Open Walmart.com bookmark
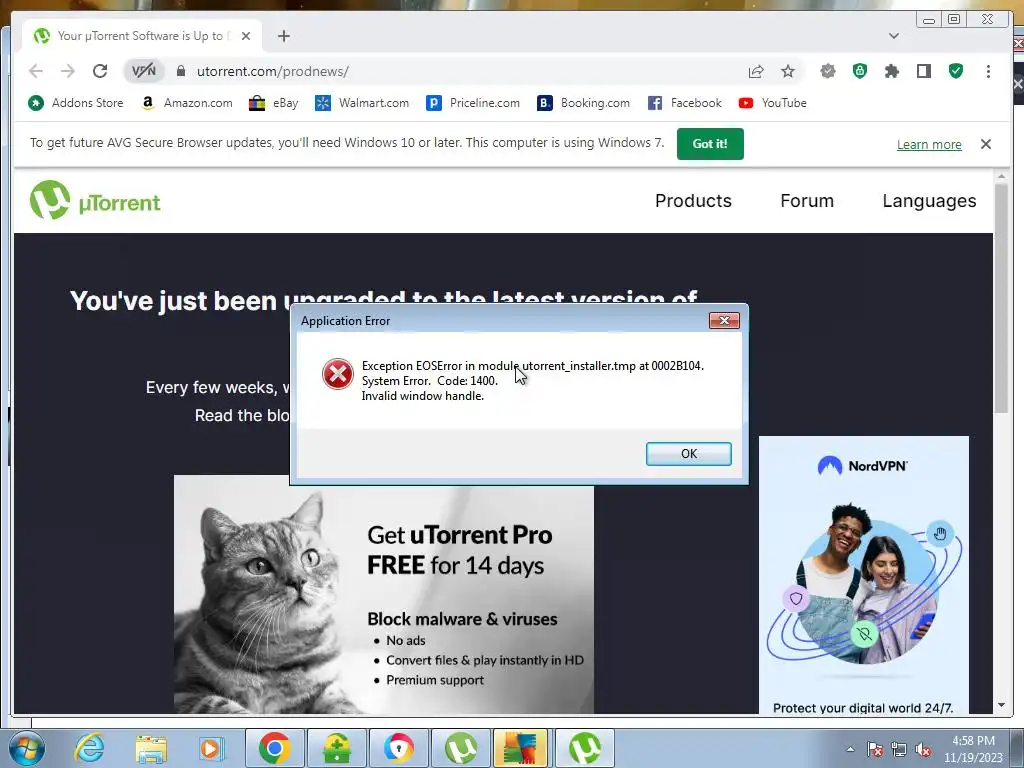This screenshot has width=1024, height=768. [x=362, y=103]
